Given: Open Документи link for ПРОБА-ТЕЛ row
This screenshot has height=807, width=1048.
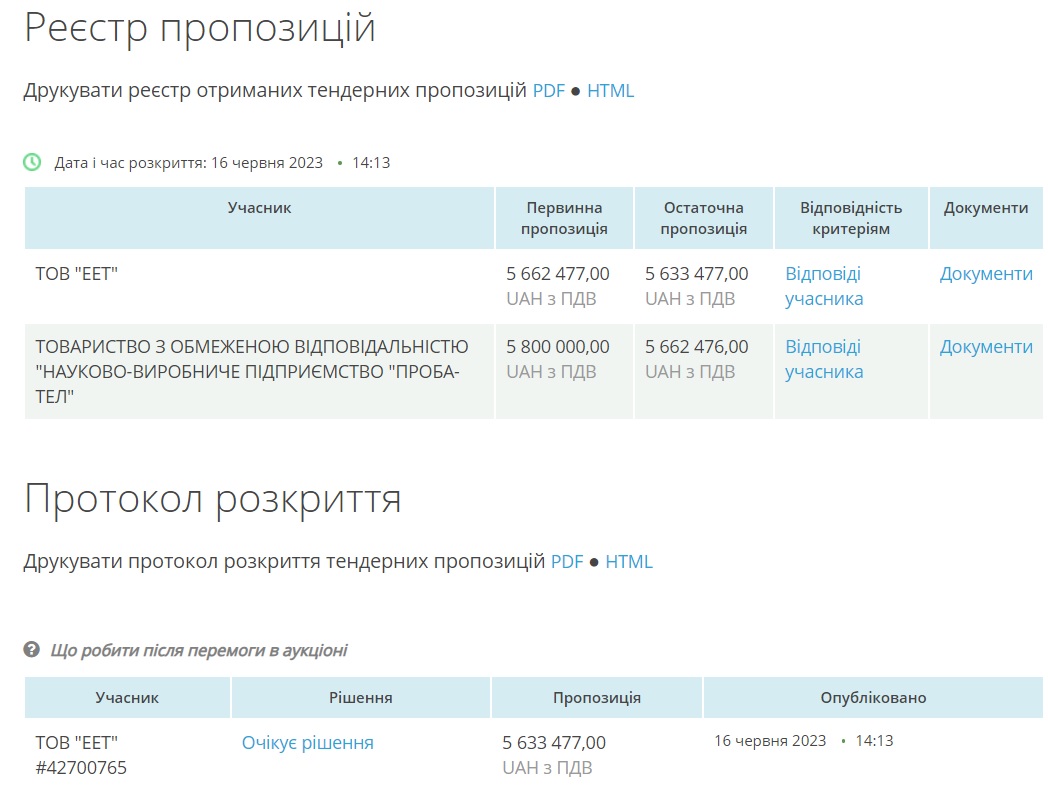Looking at the screenshot, I should point(986,347).
